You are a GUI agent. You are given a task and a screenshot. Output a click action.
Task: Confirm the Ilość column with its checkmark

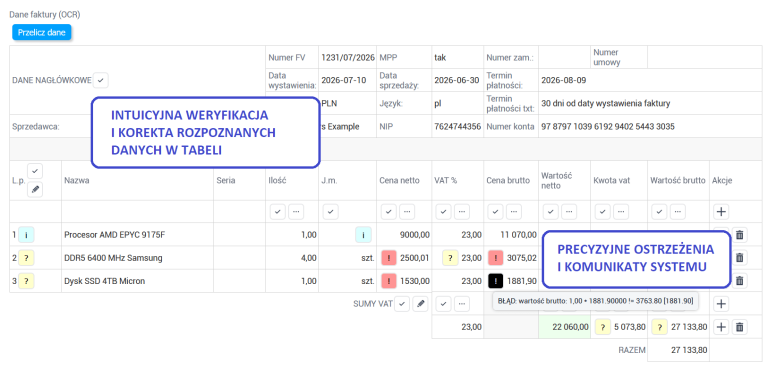[x=278, y=212]
